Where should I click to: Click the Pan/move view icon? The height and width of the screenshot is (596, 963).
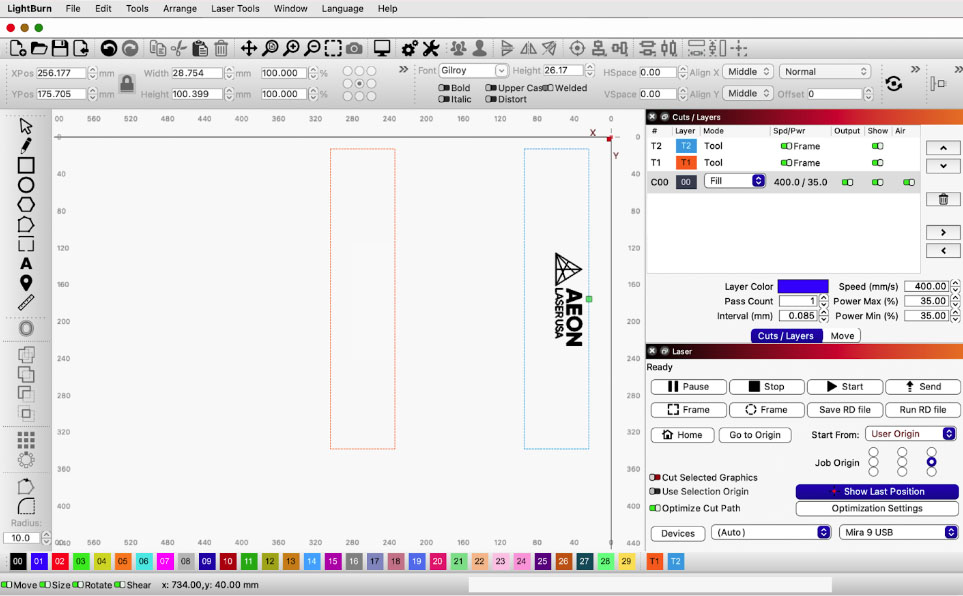249,49
